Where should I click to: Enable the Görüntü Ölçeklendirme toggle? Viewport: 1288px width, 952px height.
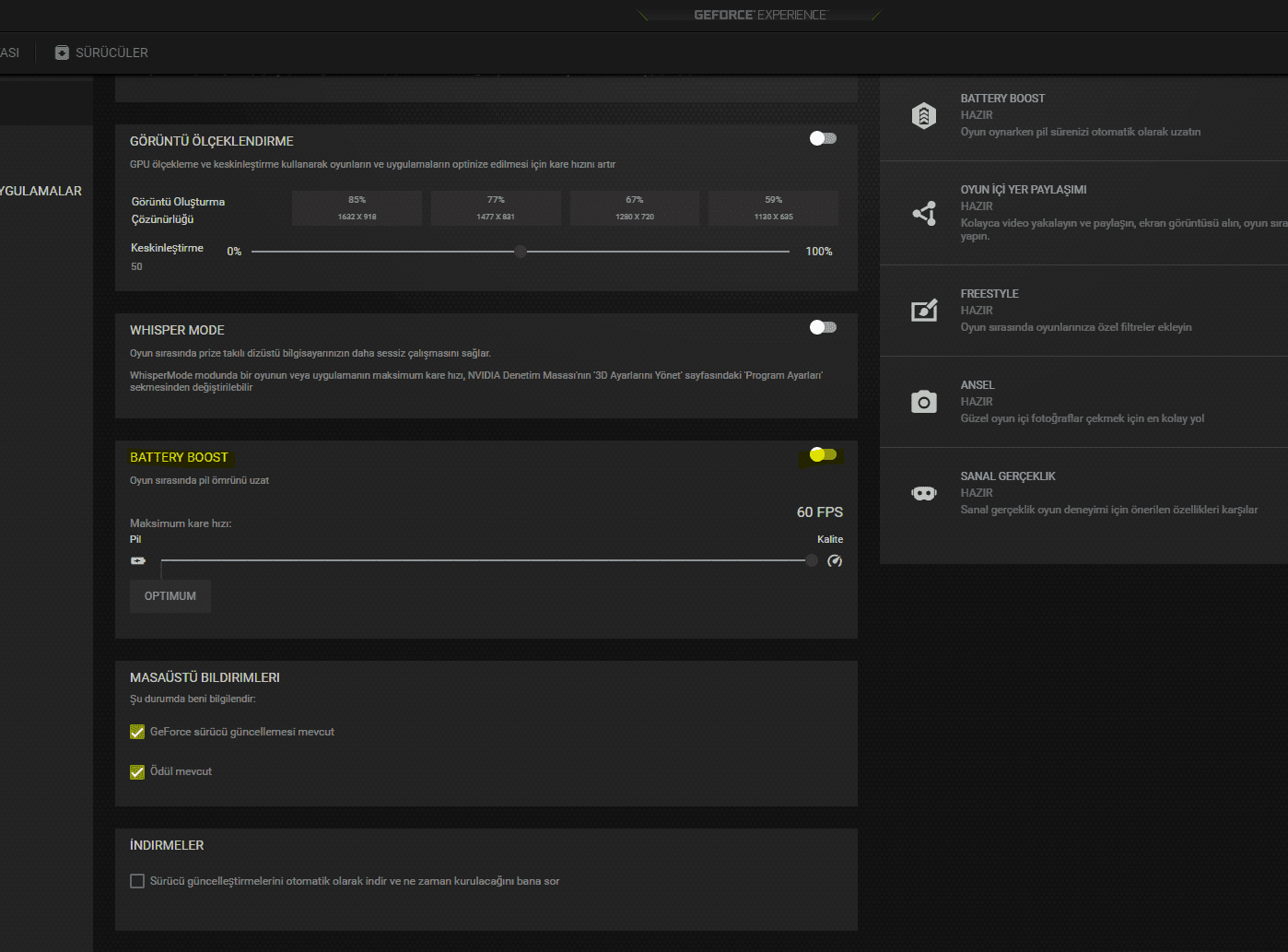point(823,138)
